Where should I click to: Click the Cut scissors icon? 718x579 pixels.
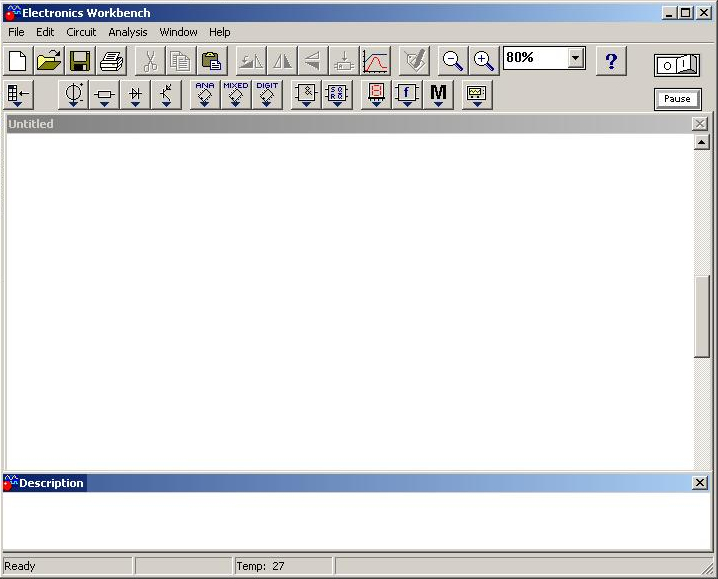point(150,61)
